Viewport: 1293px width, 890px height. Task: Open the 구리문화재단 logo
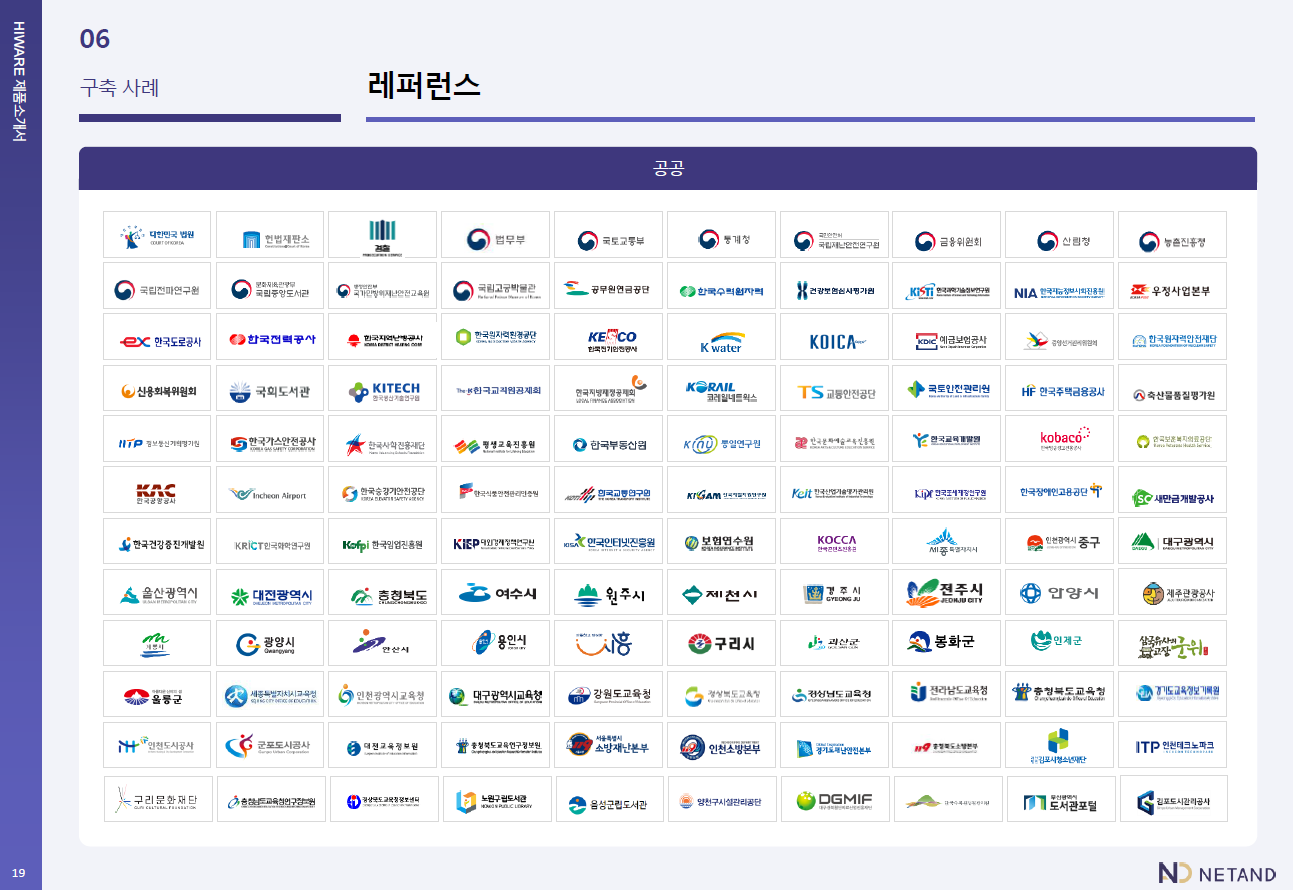pos(158,799)
